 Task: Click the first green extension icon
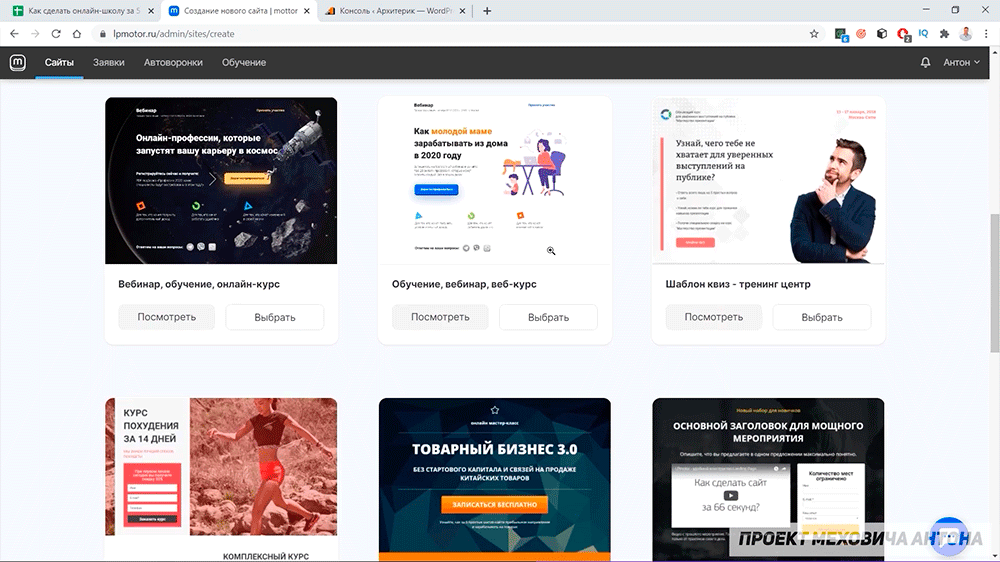[x=841, y=34]
